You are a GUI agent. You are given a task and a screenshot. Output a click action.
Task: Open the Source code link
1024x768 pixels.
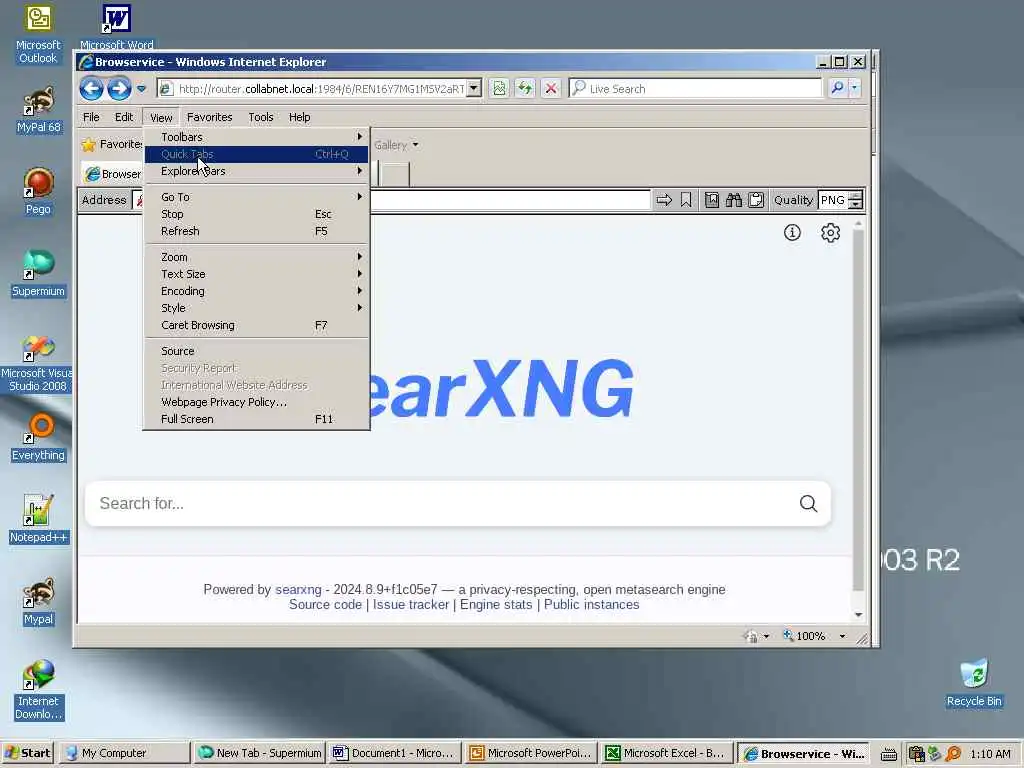[x=325, y=605]
